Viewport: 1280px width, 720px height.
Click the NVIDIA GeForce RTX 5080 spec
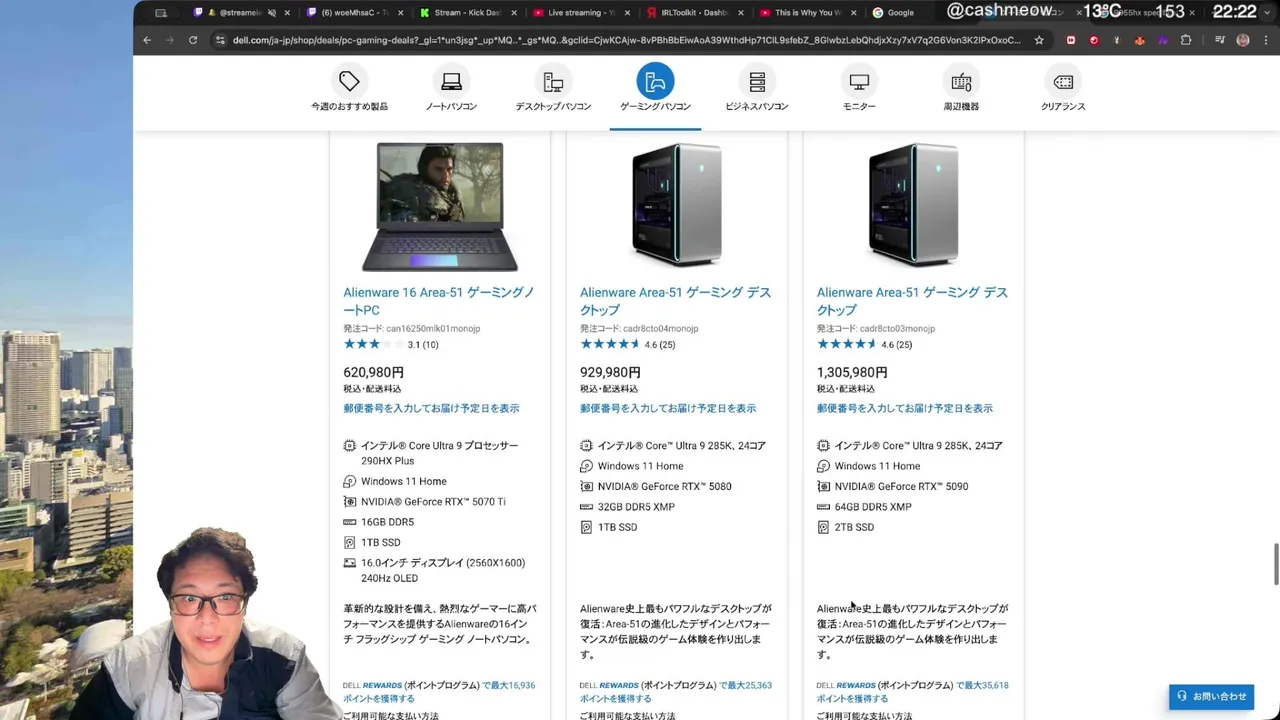click(x=665, y=486)
